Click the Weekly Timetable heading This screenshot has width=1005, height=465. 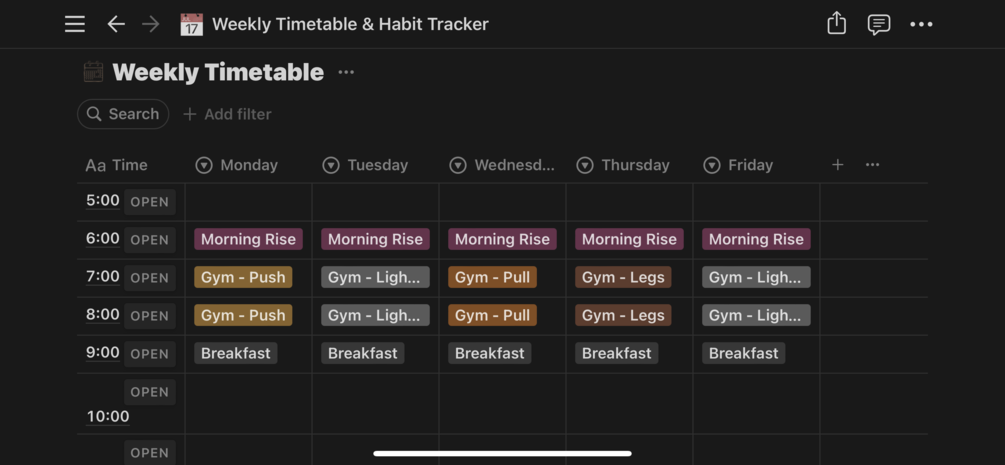(x=218, y=72)
